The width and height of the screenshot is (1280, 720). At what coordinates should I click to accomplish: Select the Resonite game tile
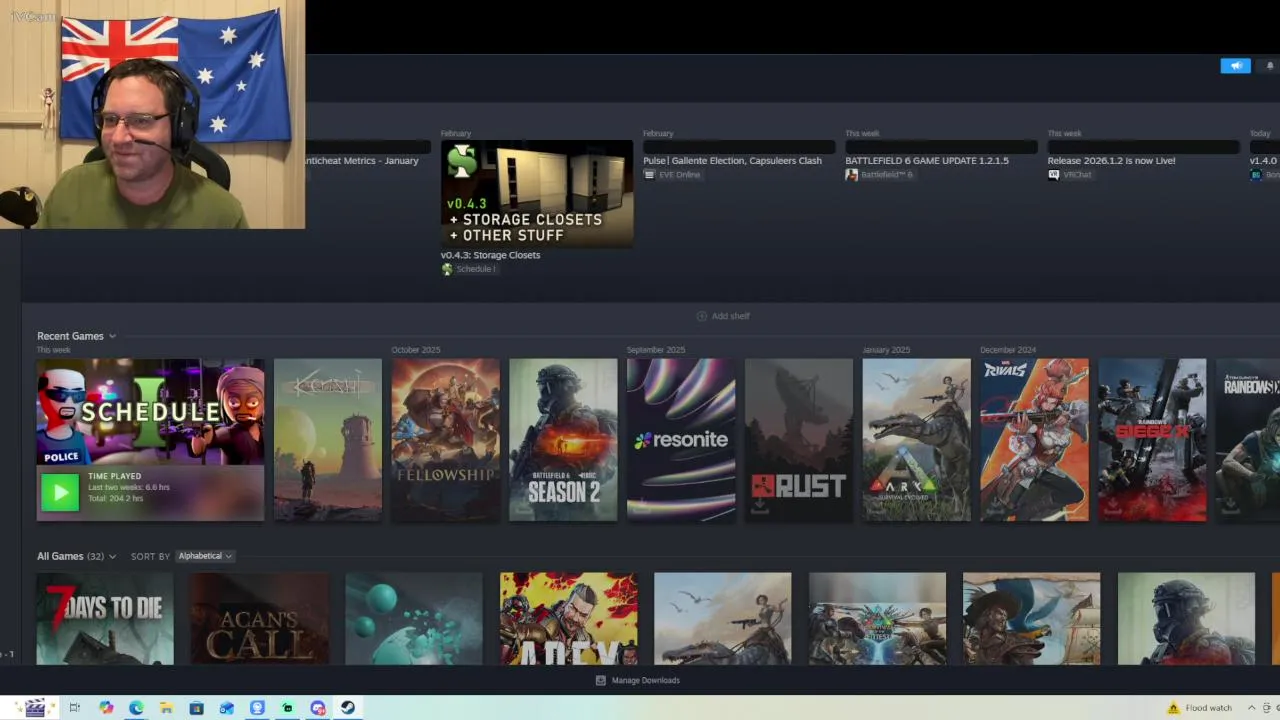pos(681,440)
